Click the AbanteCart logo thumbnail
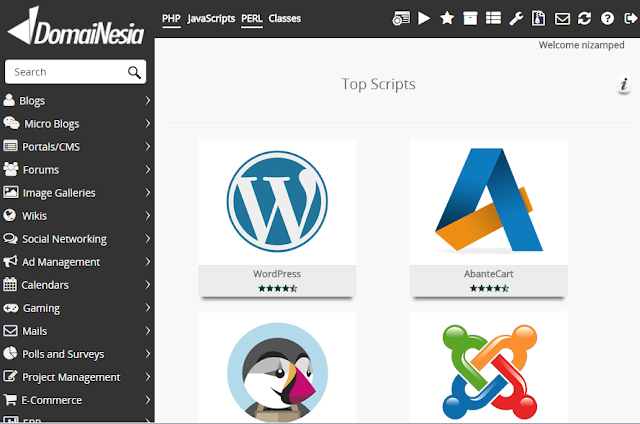640x424 pixels. tap(489, 200)
